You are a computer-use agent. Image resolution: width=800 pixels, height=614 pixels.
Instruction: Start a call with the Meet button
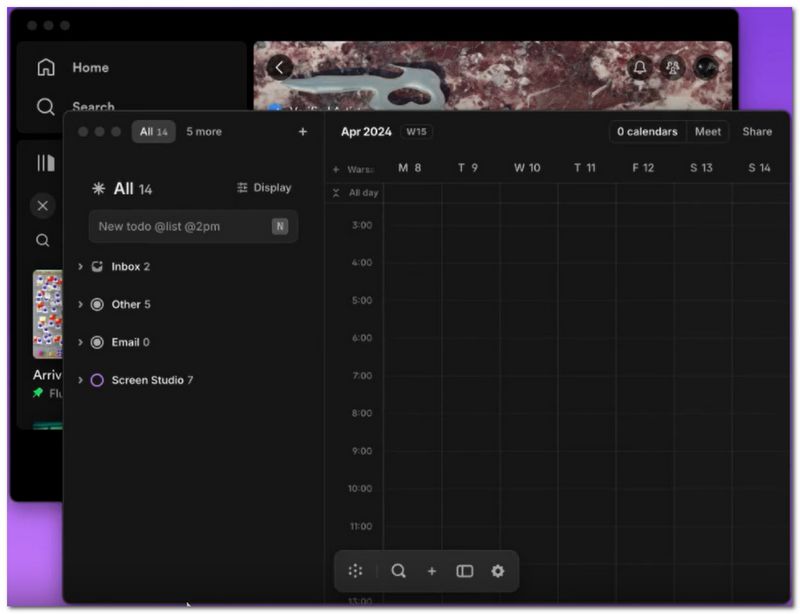coord(707,131)
